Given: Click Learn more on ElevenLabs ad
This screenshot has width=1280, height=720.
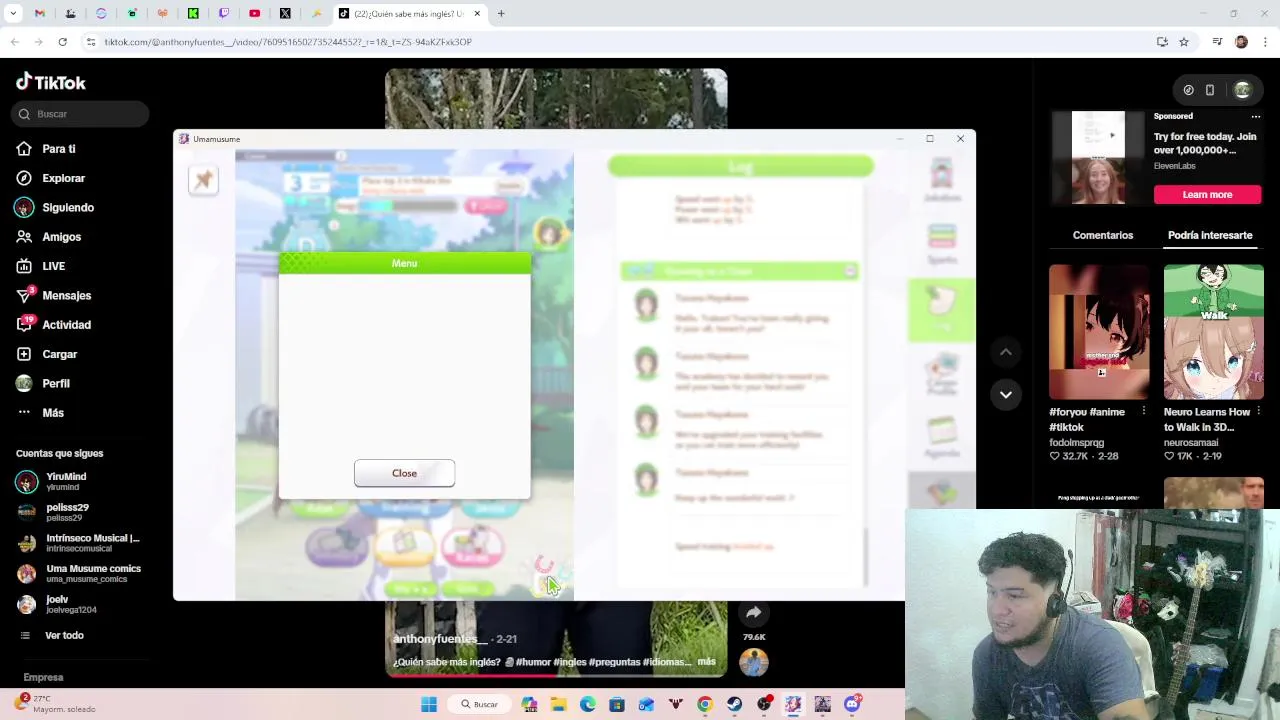Looking at the screenshot, I should point(1207,195).
